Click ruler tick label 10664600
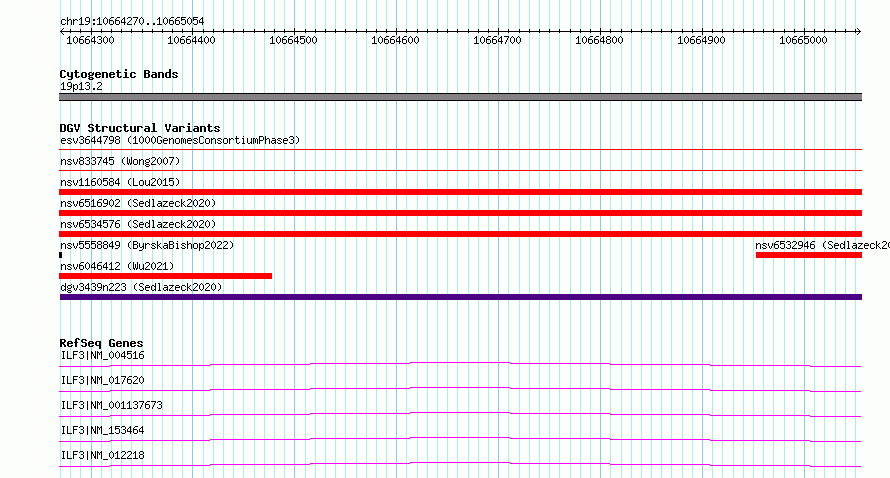 395,40
